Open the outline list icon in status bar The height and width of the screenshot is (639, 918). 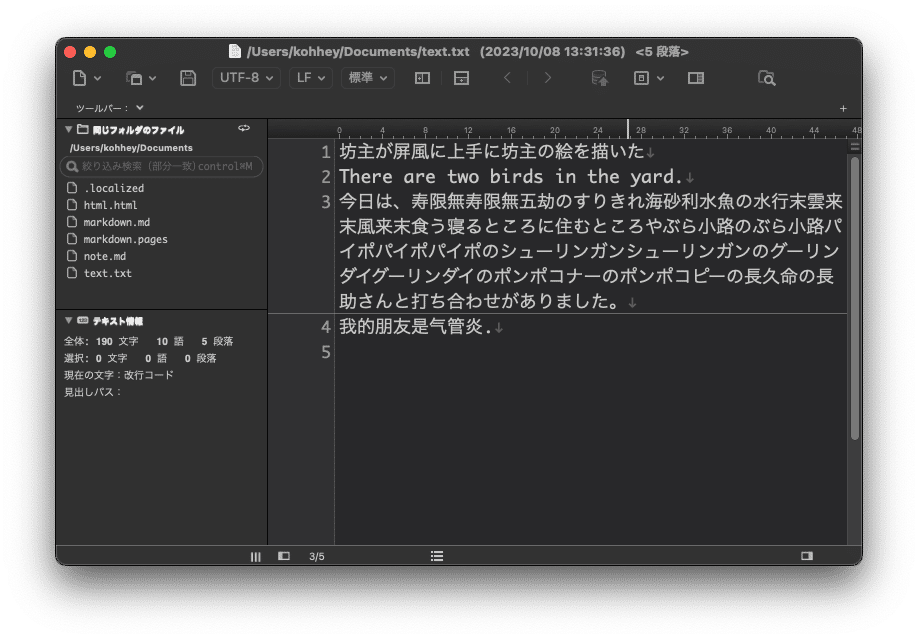437,556
